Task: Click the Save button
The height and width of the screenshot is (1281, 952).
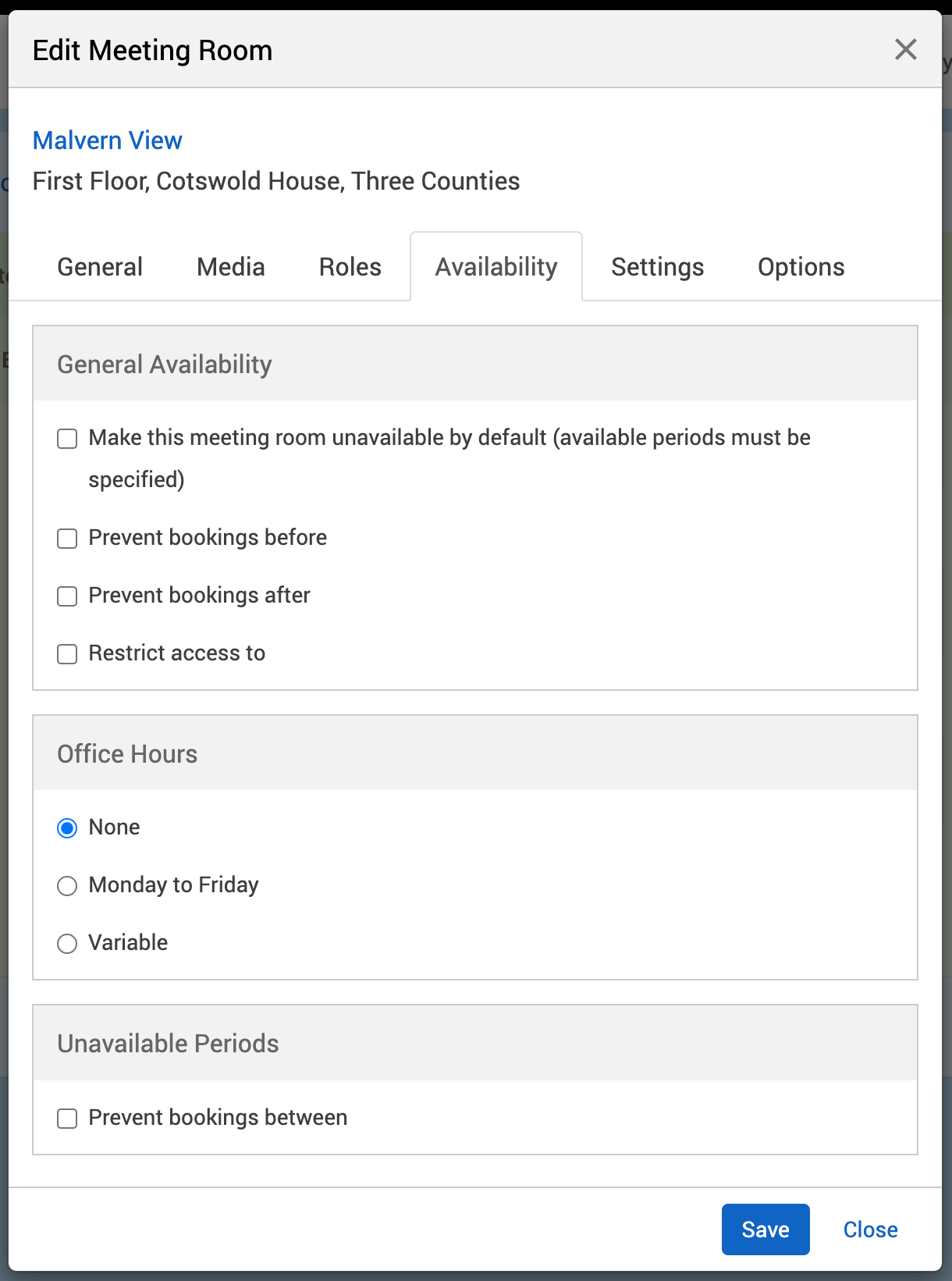Action: pos(766,1229)
